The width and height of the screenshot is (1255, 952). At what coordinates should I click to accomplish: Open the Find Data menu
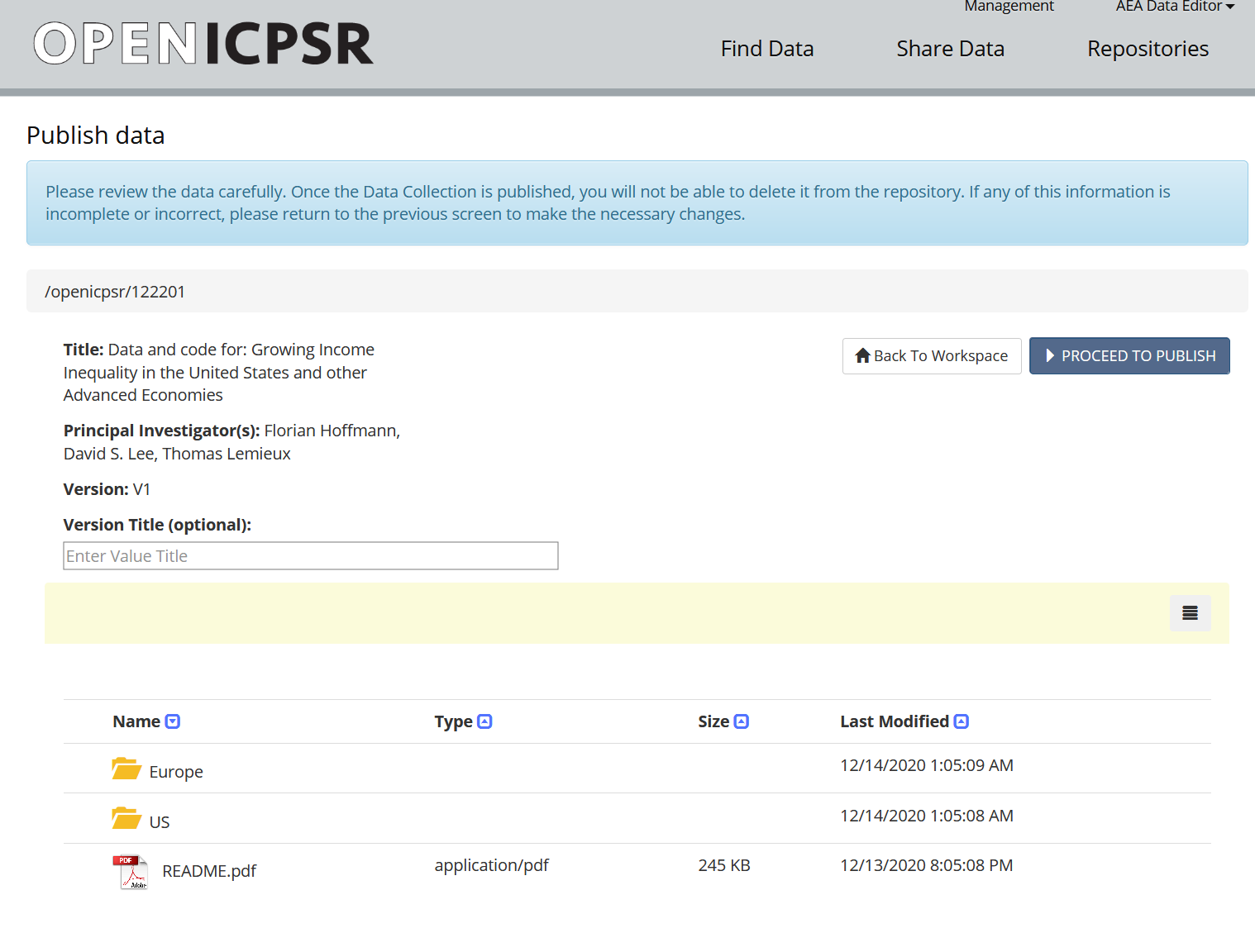[767, 49]
